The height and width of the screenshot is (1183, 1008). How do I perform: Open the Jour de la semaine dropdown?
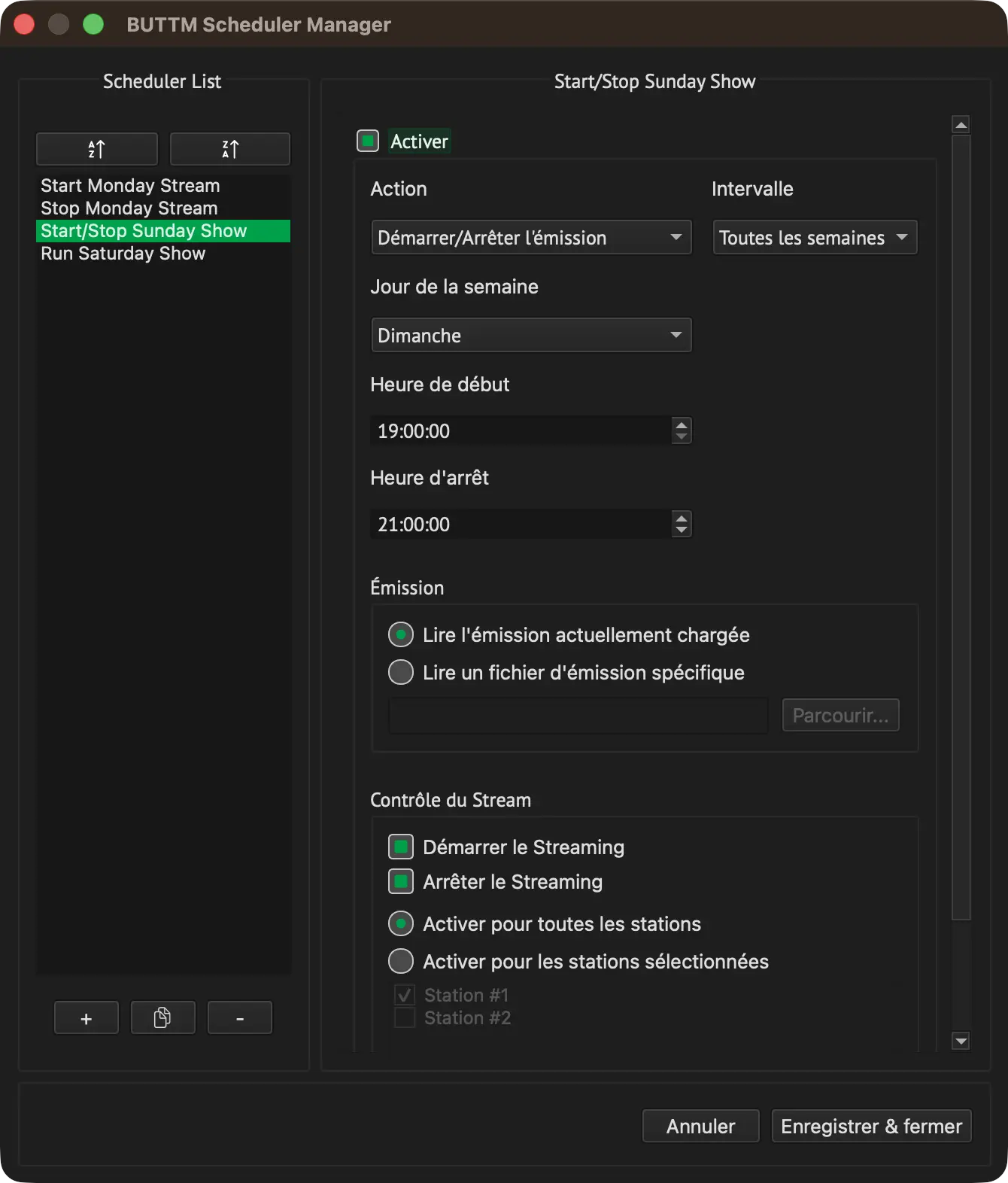531,335
